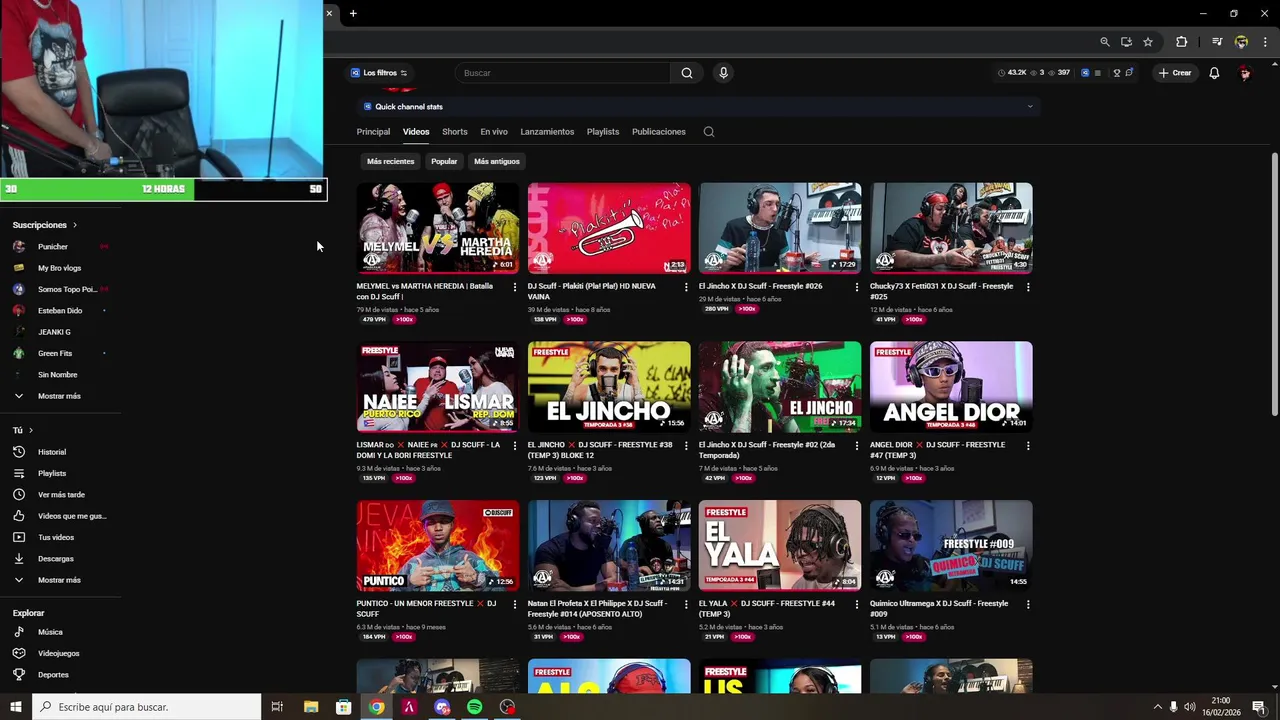Toggle the blue extension button in stats bar
Screen dimensions: 1280x720
(1085, 73)
